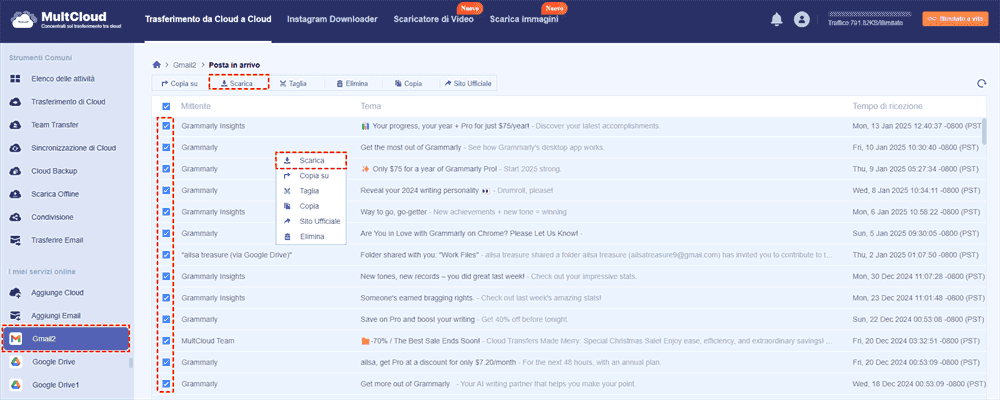This screenshot has width=1000, height=400.
Task: Uncheck the MultCloud Team email checkbox
Action: tap(166, 341)
